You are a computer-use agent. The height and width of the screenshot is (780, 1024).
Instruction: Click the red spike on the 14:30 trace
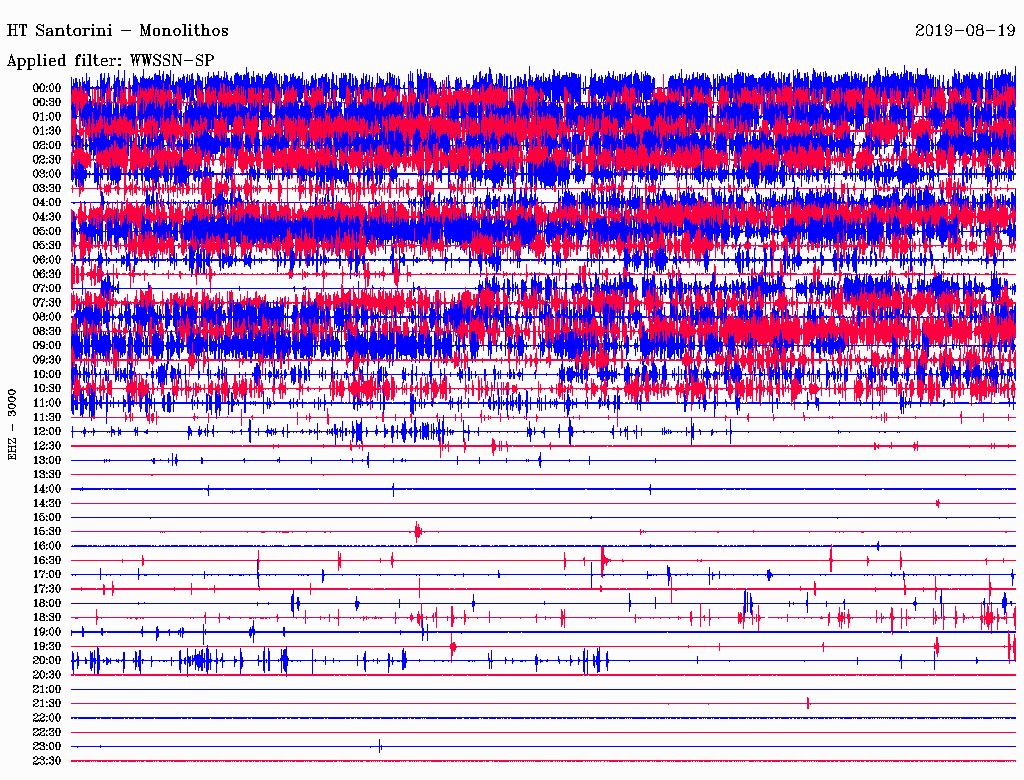pyautogui.click(x=938, y=503)
